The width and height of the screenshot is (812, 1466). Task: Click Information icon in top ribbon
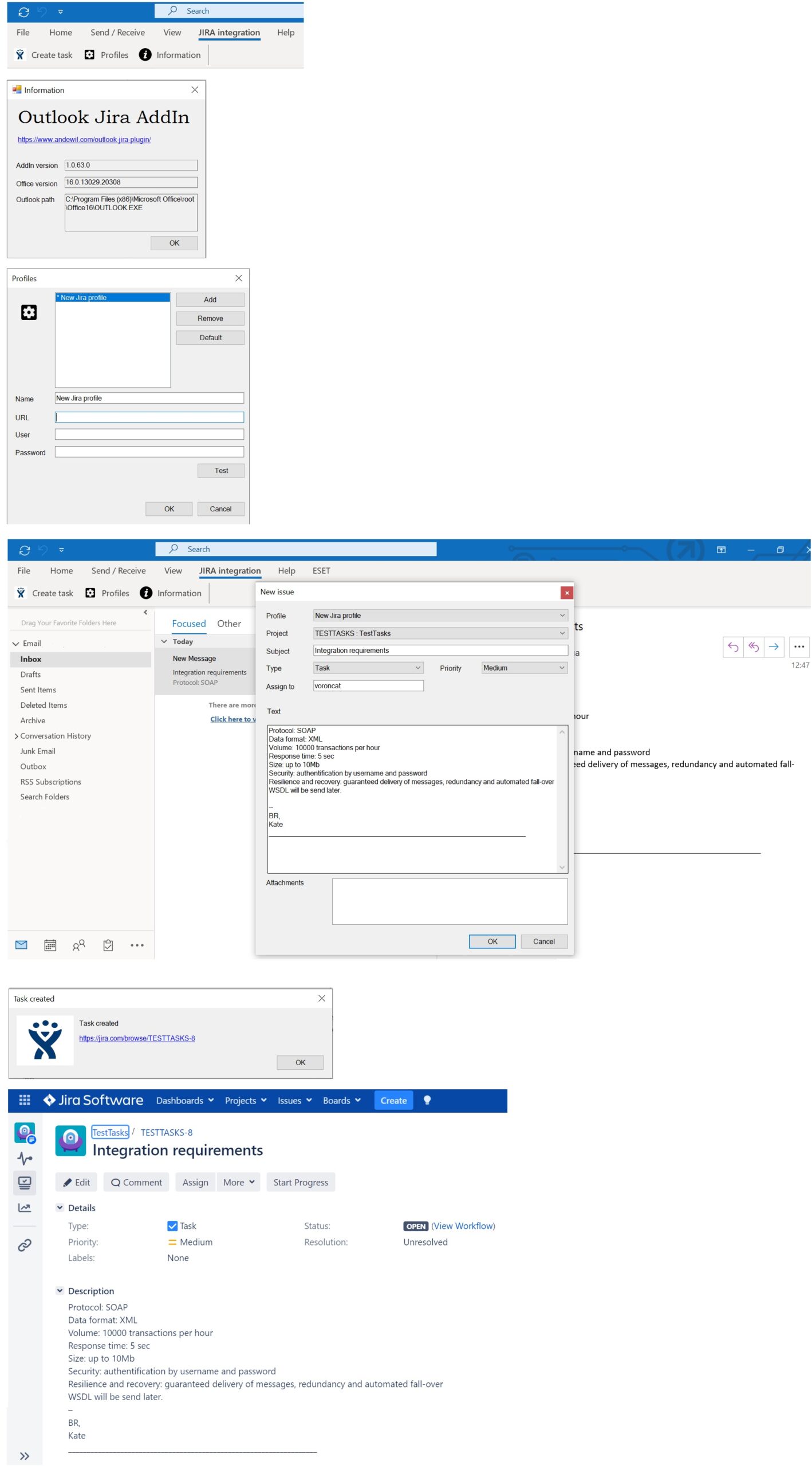tap(145, 55)
